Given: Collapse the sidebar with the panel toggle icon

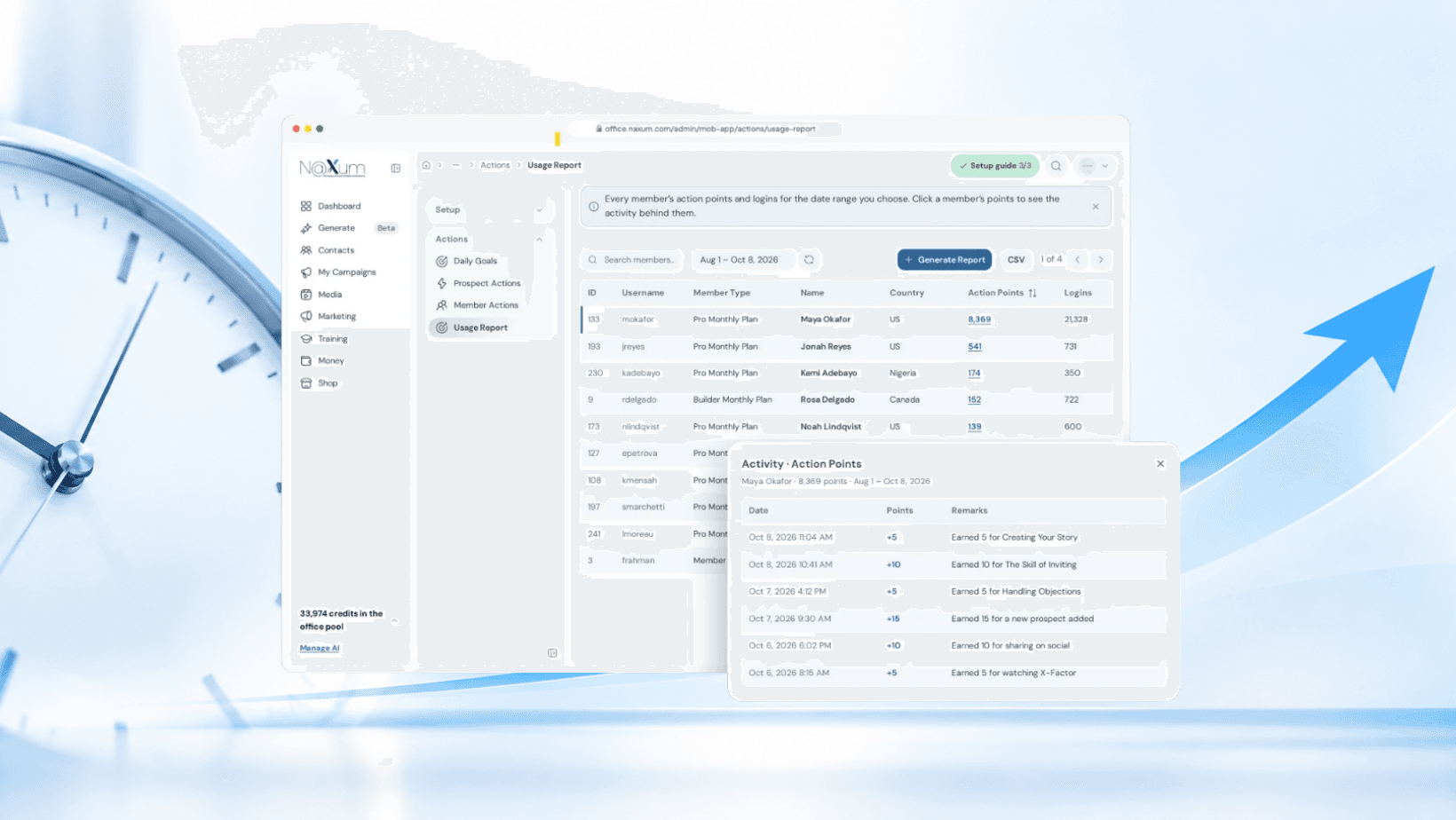Looking at the screenshot, I should tap(396, 168).
